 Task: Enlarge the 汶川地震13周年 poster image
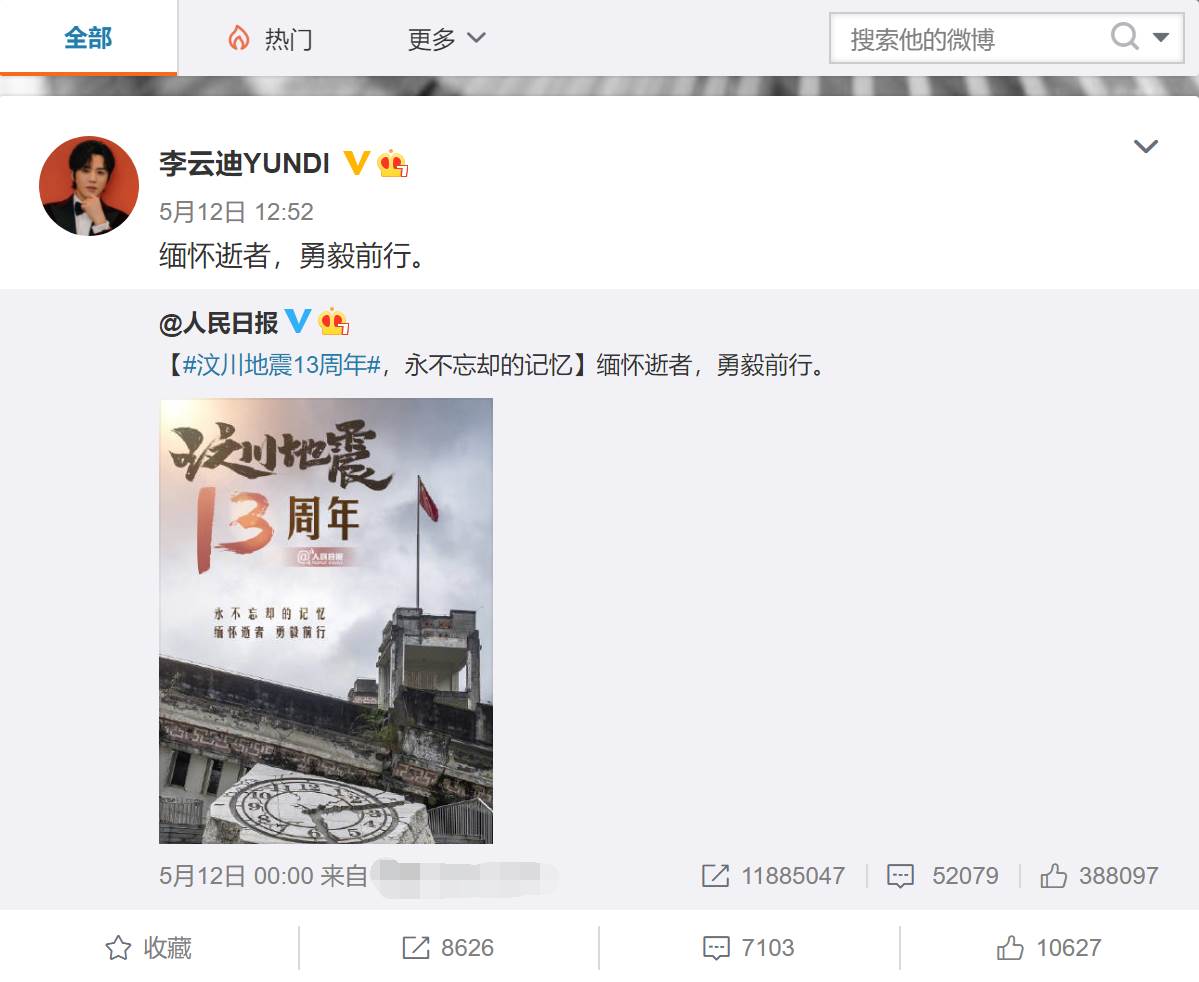click(x=326, y=621)
